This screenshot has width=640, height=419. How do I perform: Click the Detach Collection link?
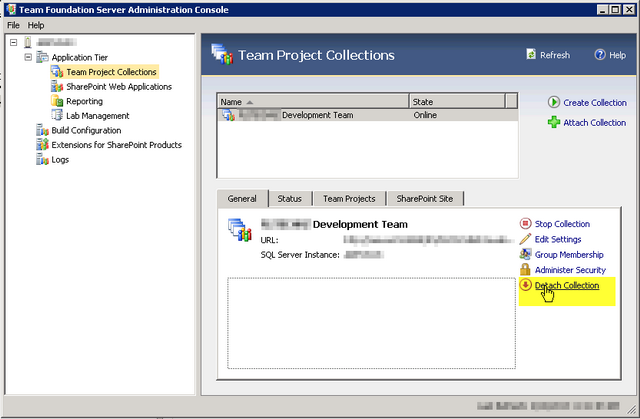point(567,286)
